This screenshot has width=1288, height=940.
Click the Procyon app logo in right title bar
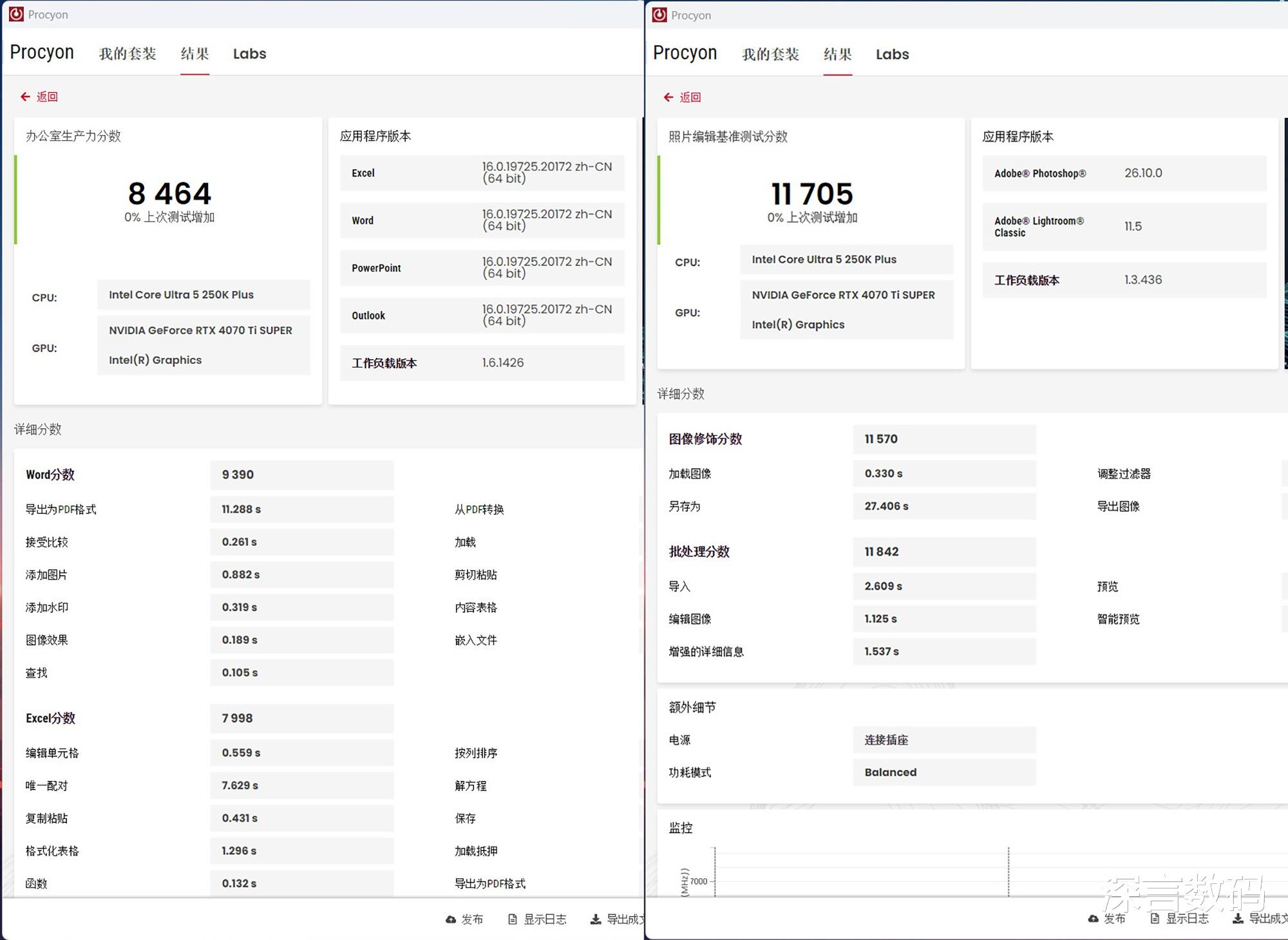(x=659, y=15)
